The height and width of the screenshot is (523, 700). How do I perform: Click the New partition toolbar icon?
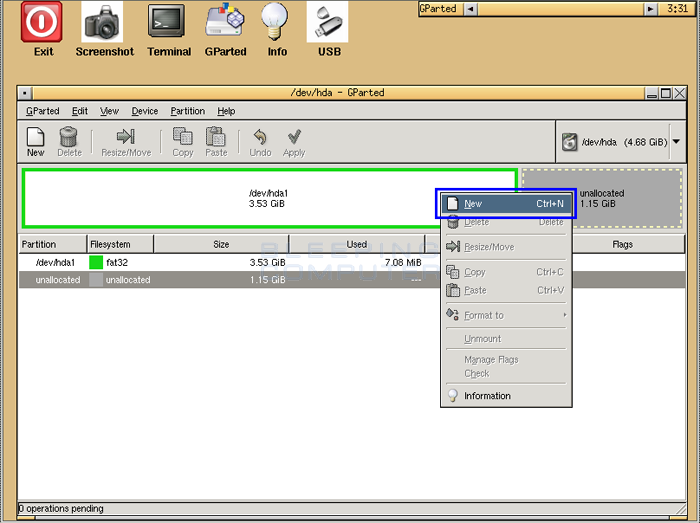point(35,142)
